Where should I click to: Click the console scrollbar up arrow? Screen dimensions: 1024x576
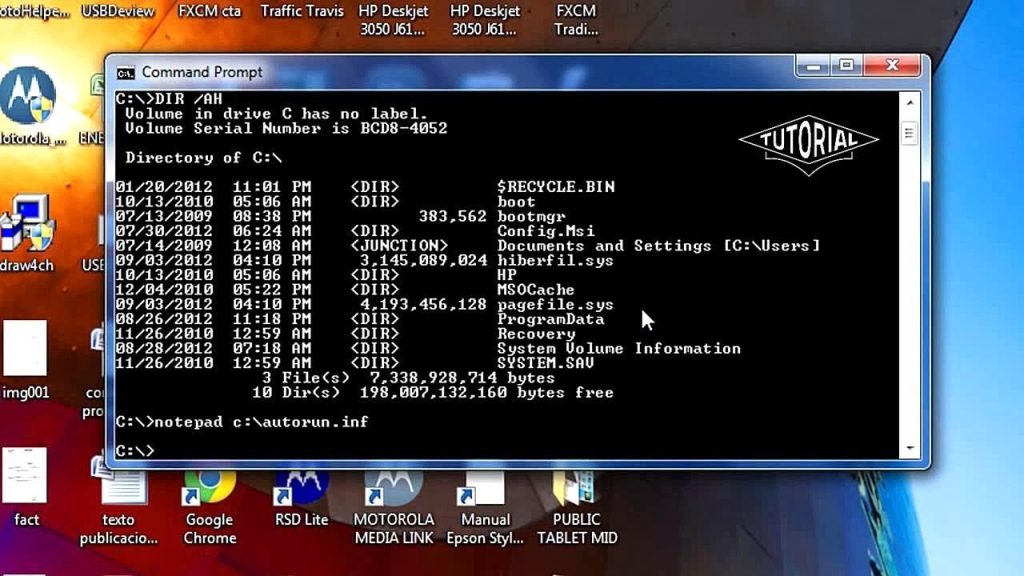click(x=909, y=103)
